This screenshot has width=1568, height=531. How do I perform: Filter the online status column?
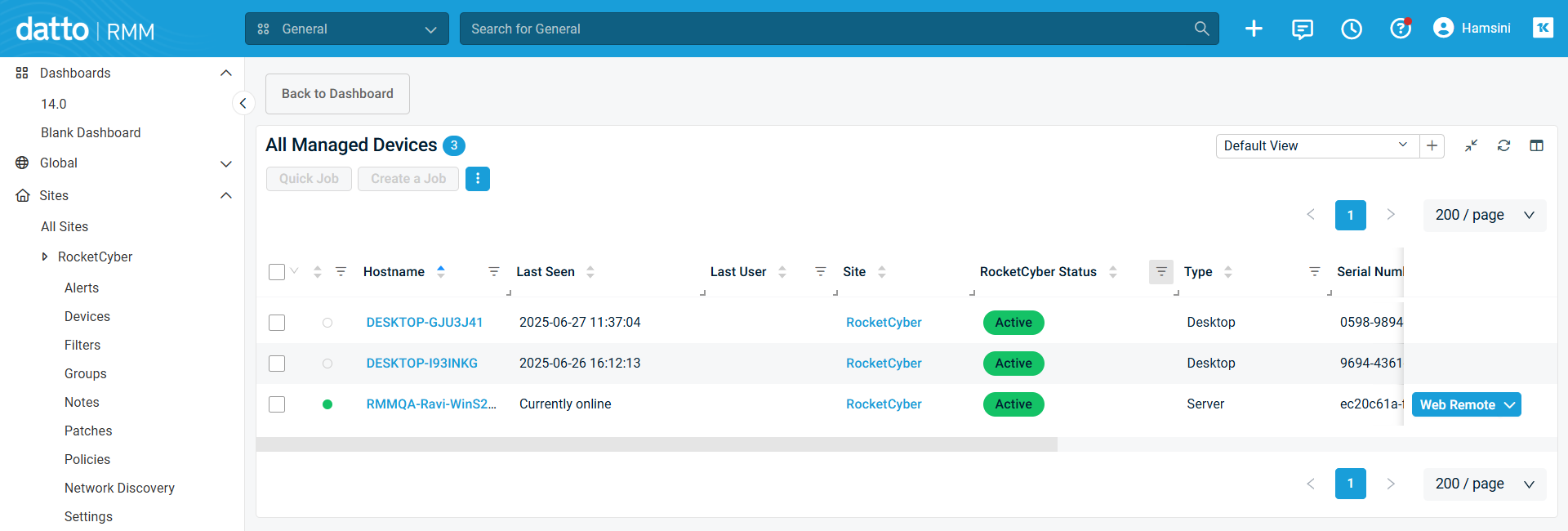(341, 271)
